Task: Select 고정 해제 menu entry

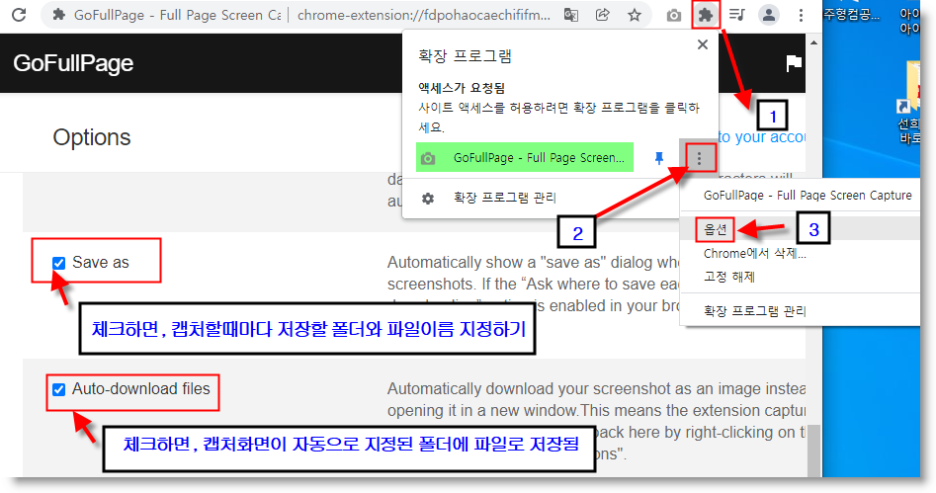Action: tap(729, 276)
